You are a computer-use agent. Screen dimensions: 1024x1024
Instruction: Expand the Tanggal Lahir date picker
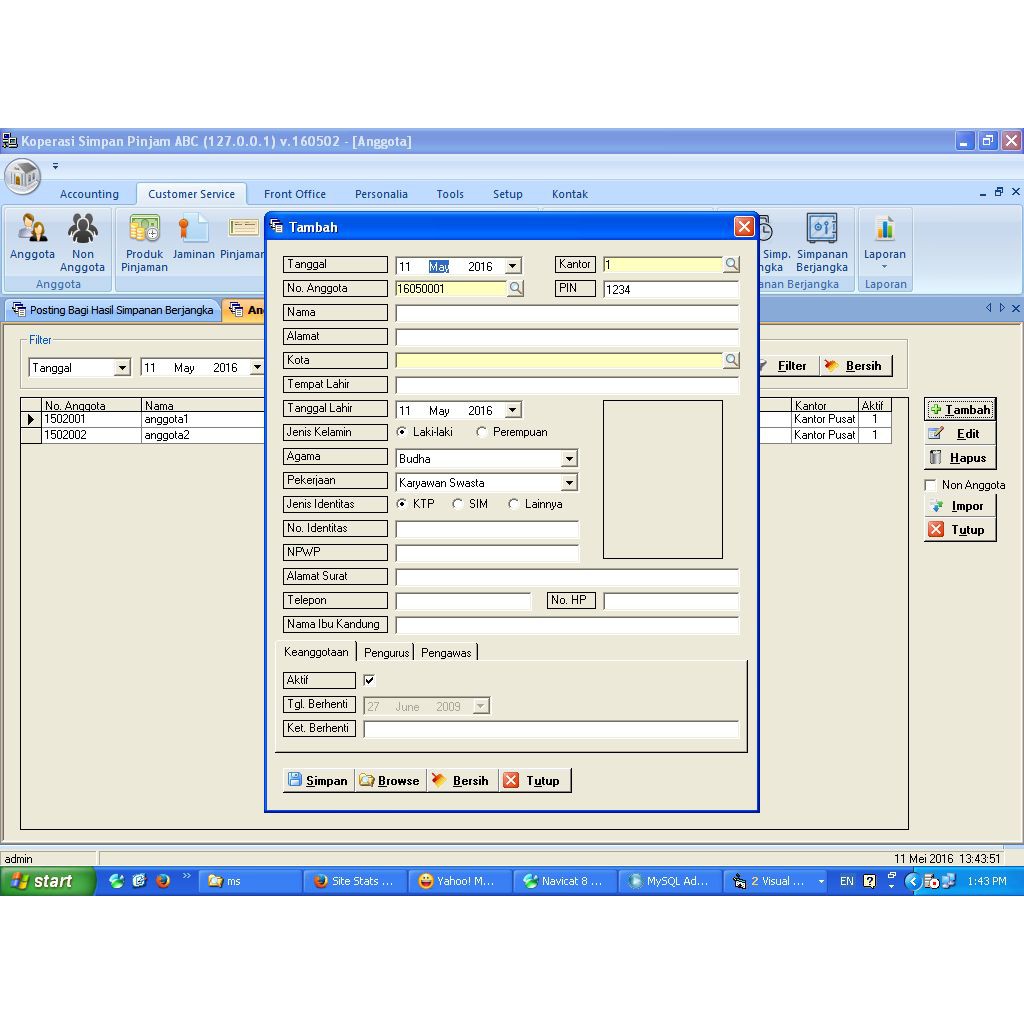(513, 410)
